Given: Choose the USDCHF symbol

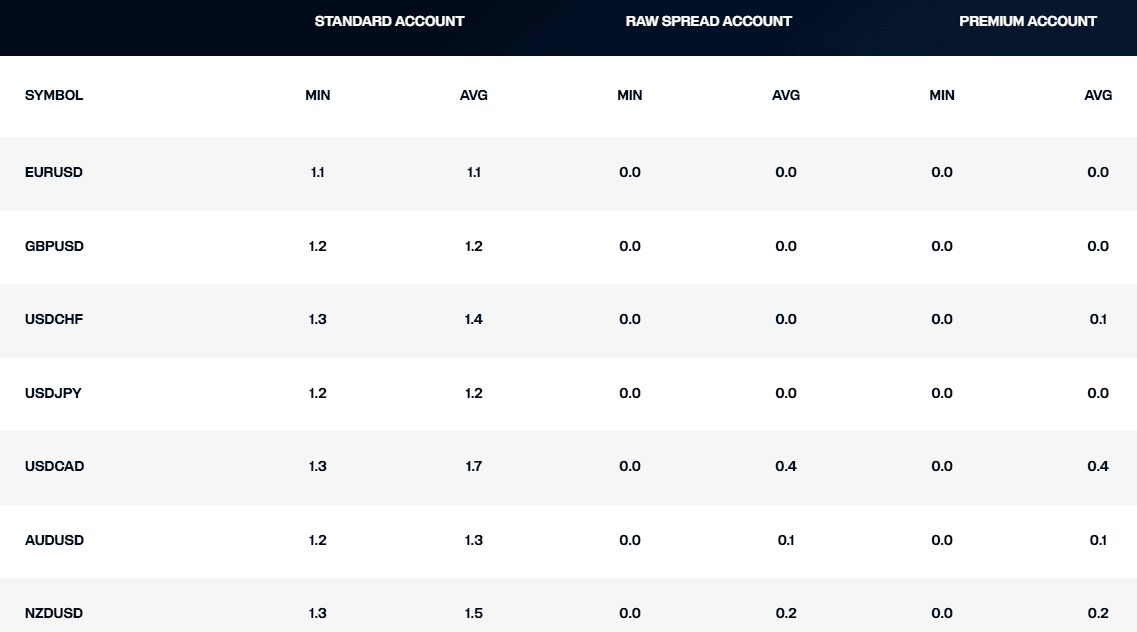Looking at the screenshot, I should click(54, 320).
